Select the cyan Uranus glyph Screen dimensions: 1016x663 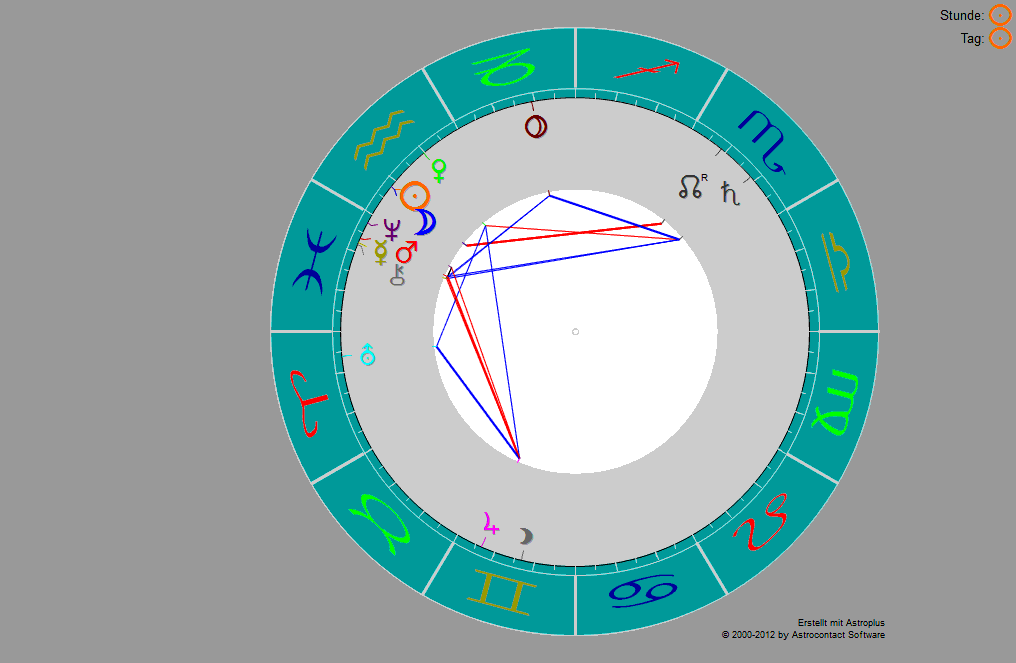click(368, 354)
